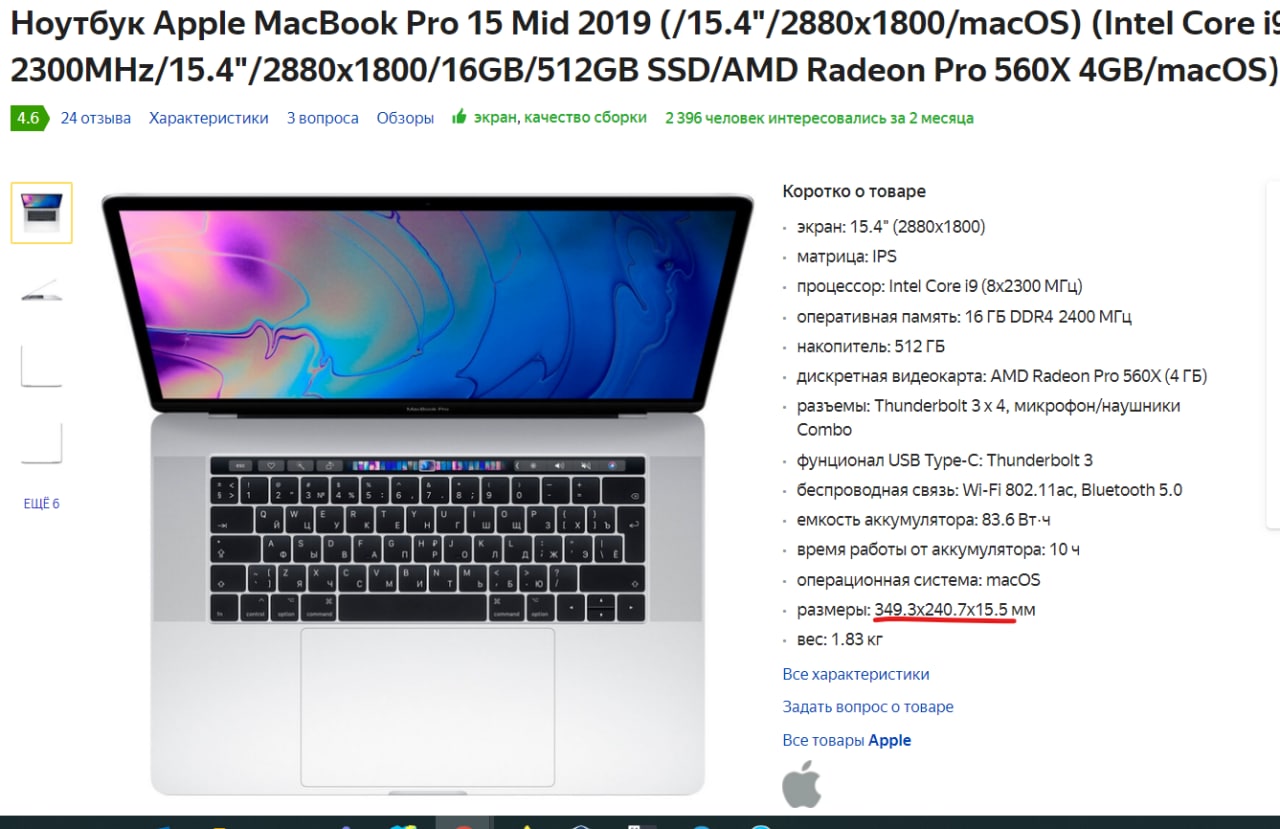
Task: Open the '24 отзыва' reviews link
Action: tap(96, 118)
